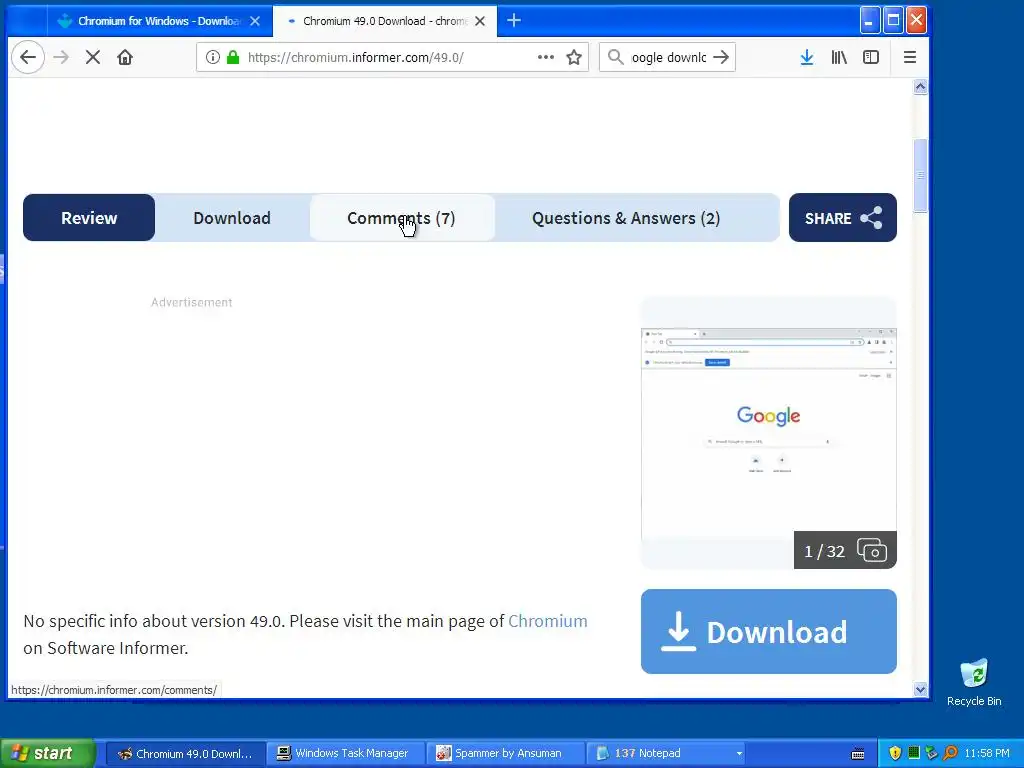Click the scrollbar down arrow
This screenshot has height=768, width=1024.
click(x=920, y=689)
